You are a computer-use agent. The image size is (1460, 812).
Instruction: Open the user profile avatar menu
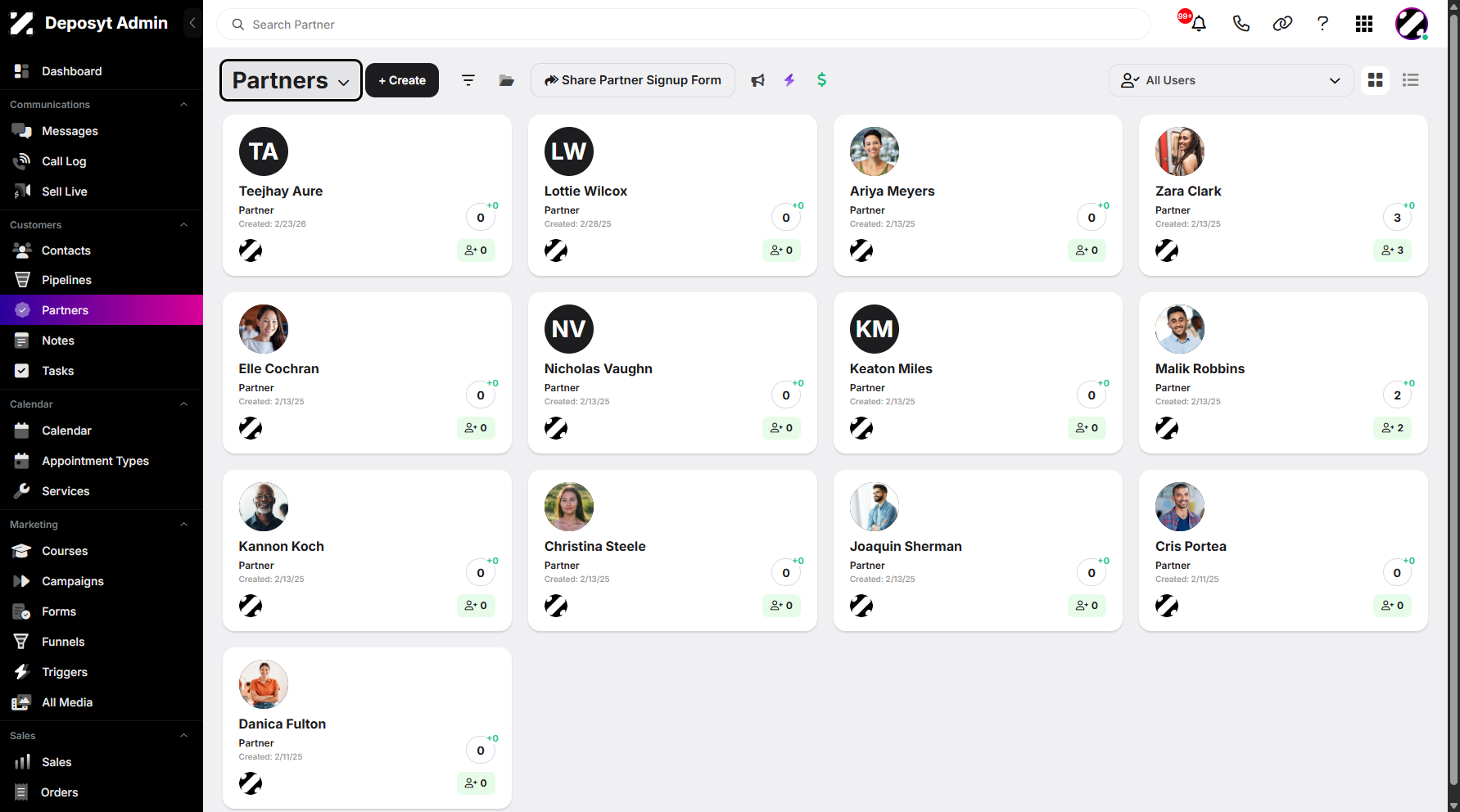pyautogui.click(x=1412, y=24)
